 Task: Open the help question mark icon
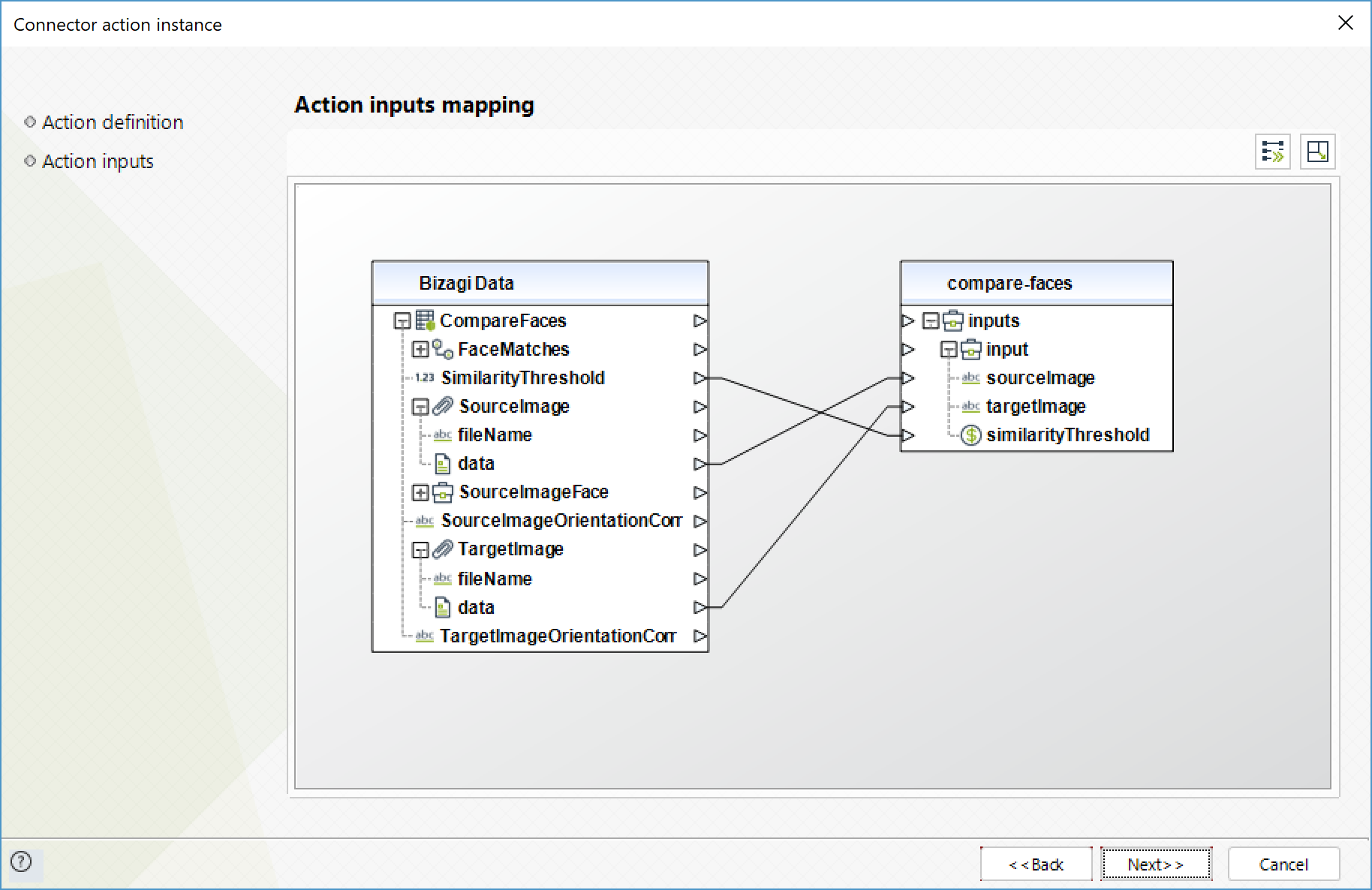click(21, 861)
